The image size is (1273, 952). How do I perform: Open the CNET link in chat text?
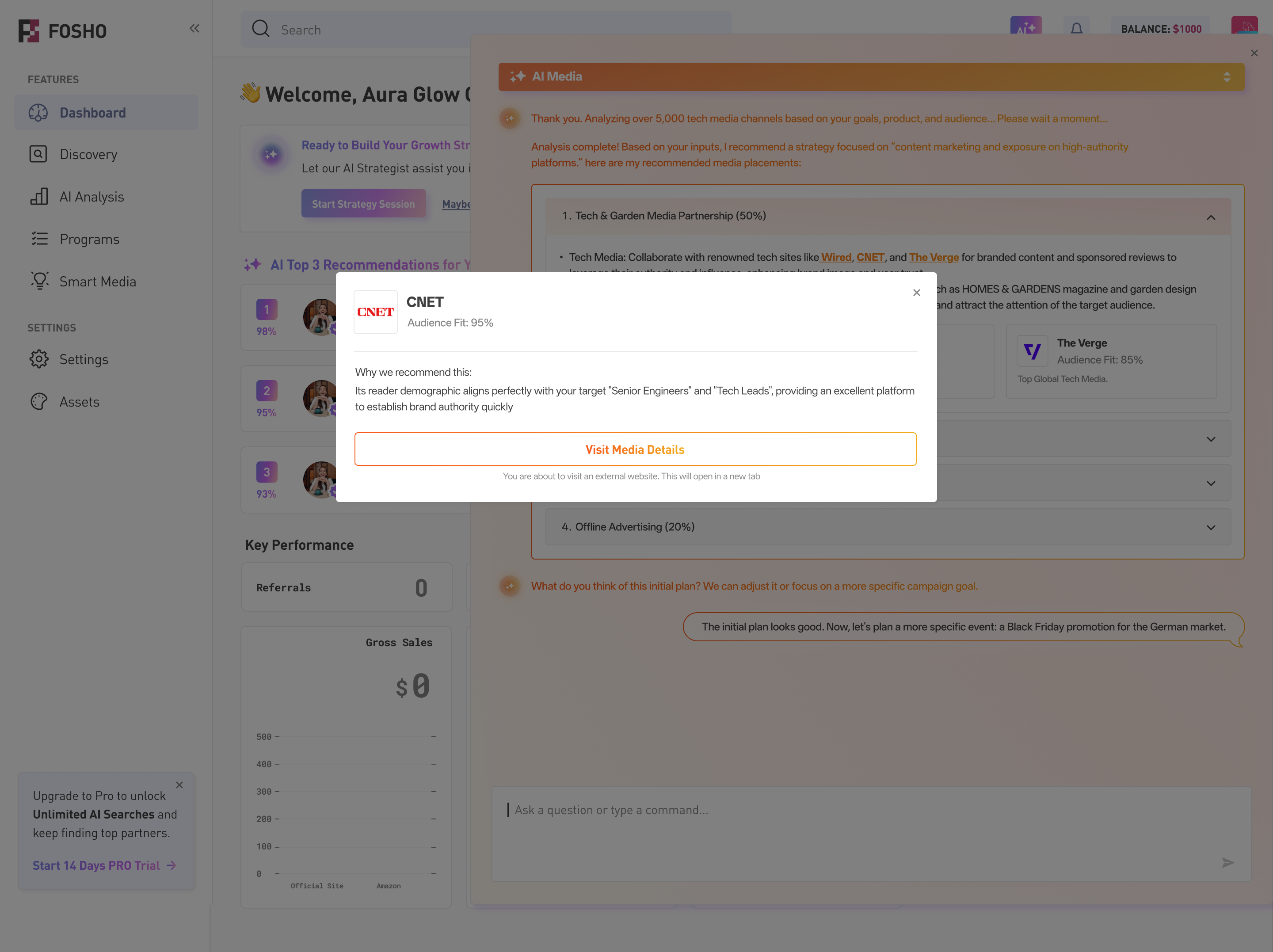870,257
